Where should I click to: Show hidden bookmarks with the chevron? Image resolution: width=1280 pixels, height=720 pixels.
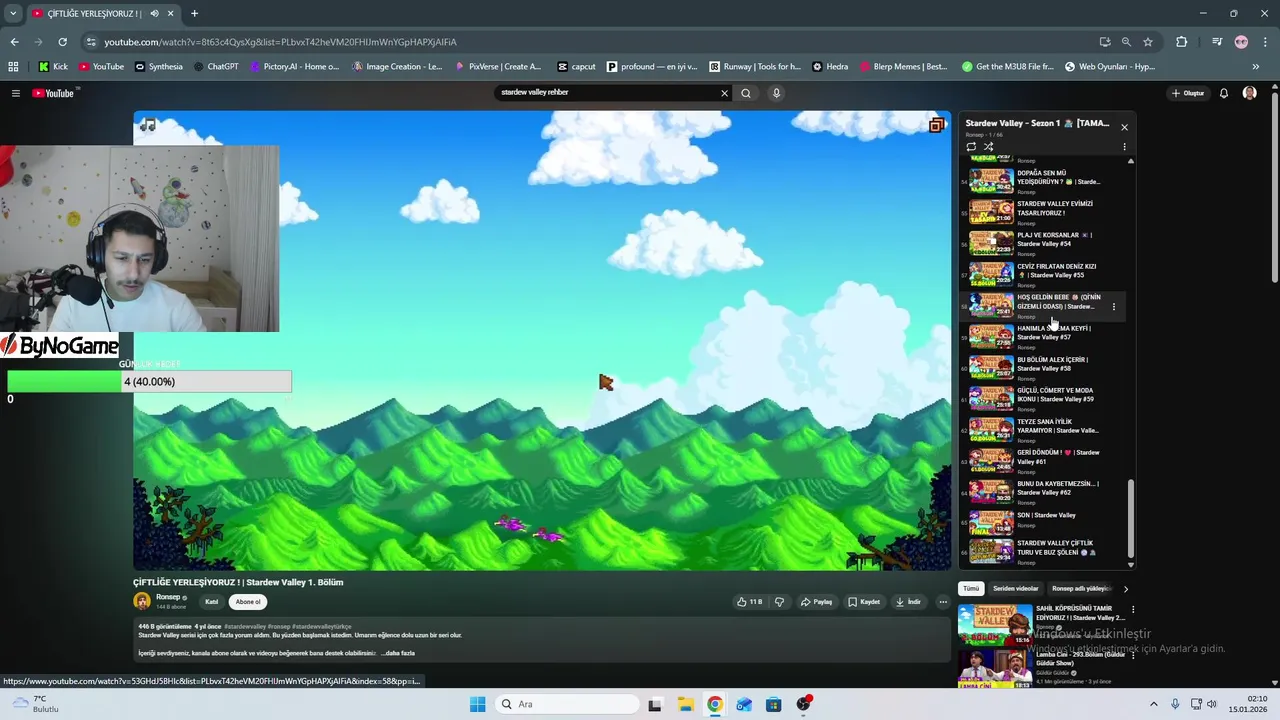pos(1255,67)
